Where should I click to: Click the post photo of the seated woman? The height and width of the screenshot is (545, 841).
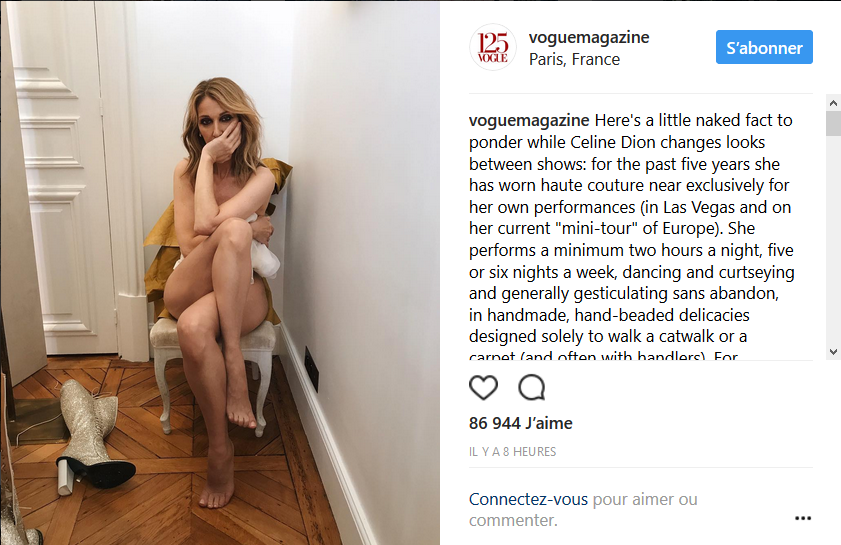(220, 273)
